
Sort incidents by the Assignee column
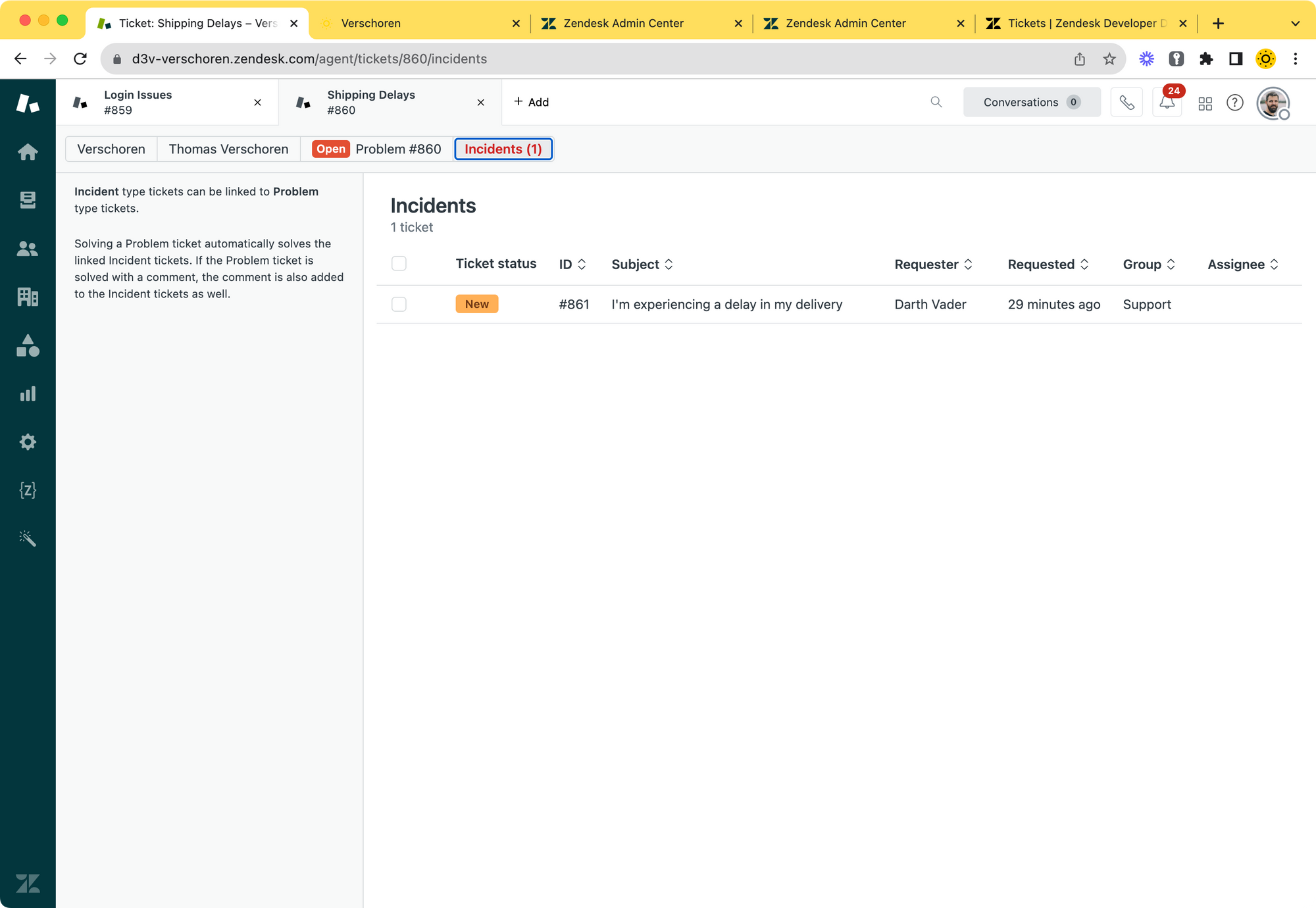[1242, 265]
